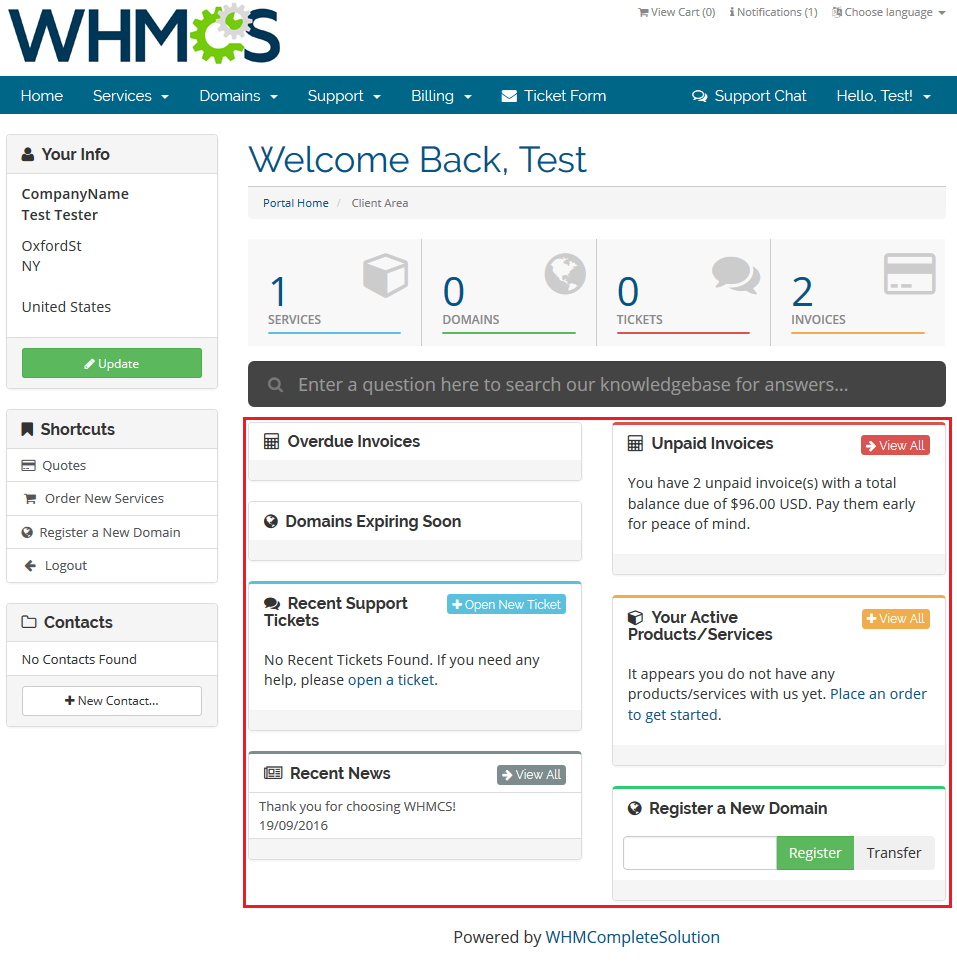Click the newspaper icon beside Recent News
Screen dimensions: 957x968
tap(274, 773)
